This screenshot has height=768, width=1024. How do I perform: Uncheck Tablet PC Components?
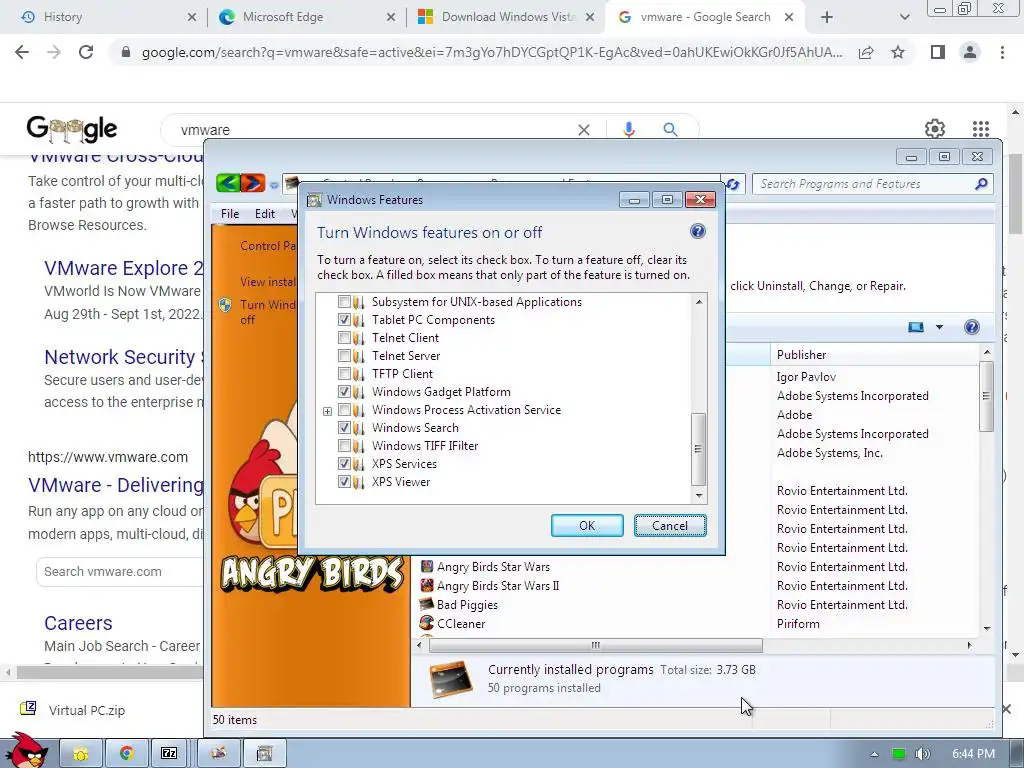[344, 320]
